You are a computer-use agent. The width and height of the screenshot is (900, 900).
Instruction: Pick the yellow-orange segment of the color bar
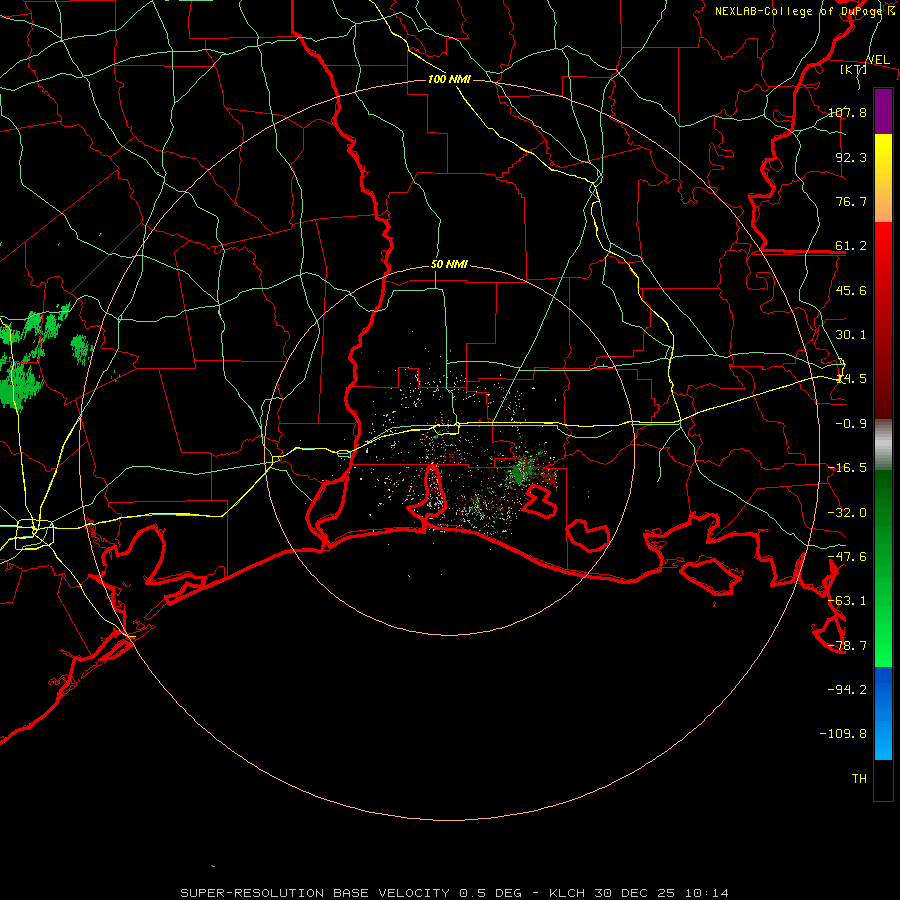[x=883, y=178]
